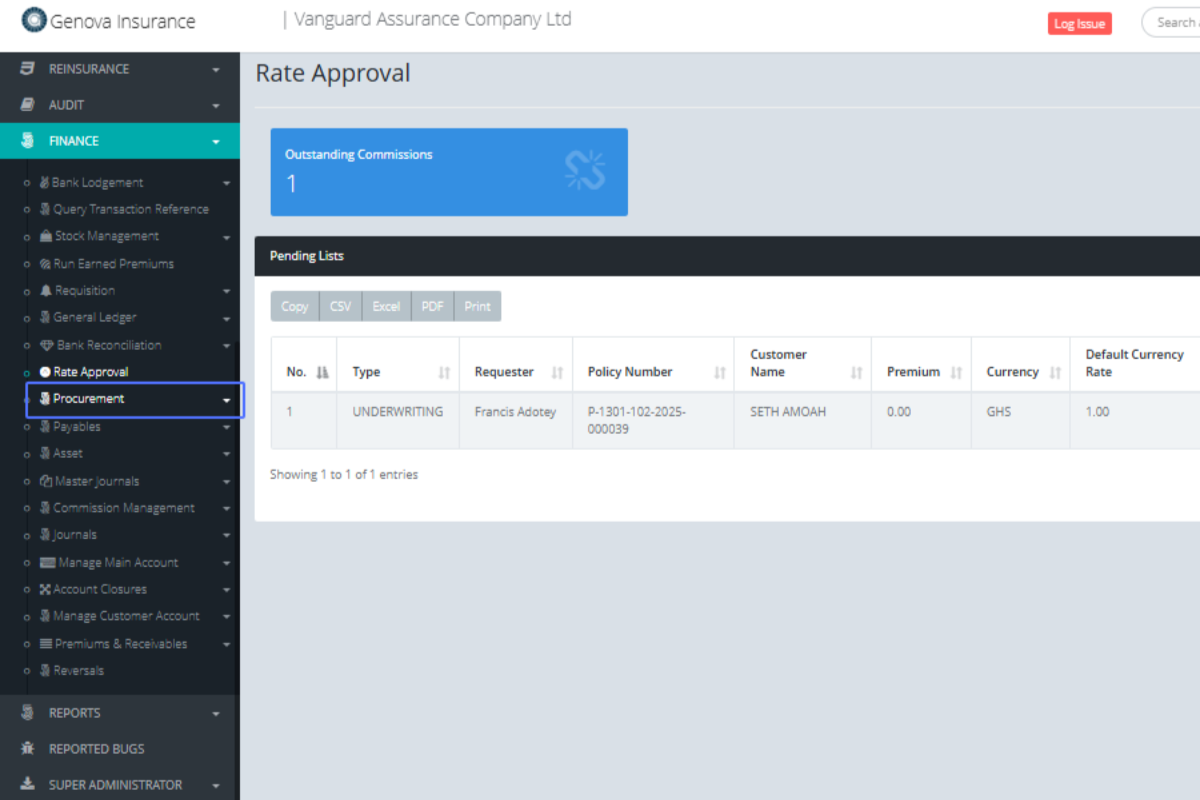
Task: Click the Requisition bell icon
Action: click(x=46, y=291)
